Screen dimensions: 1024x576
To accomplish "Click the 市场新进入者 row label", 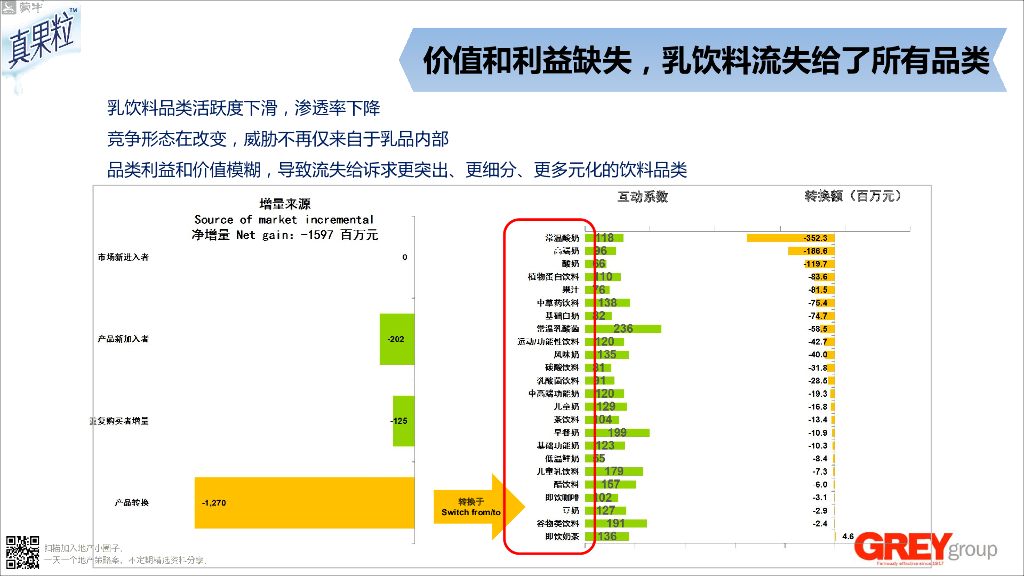I will (x=123, y=257).
